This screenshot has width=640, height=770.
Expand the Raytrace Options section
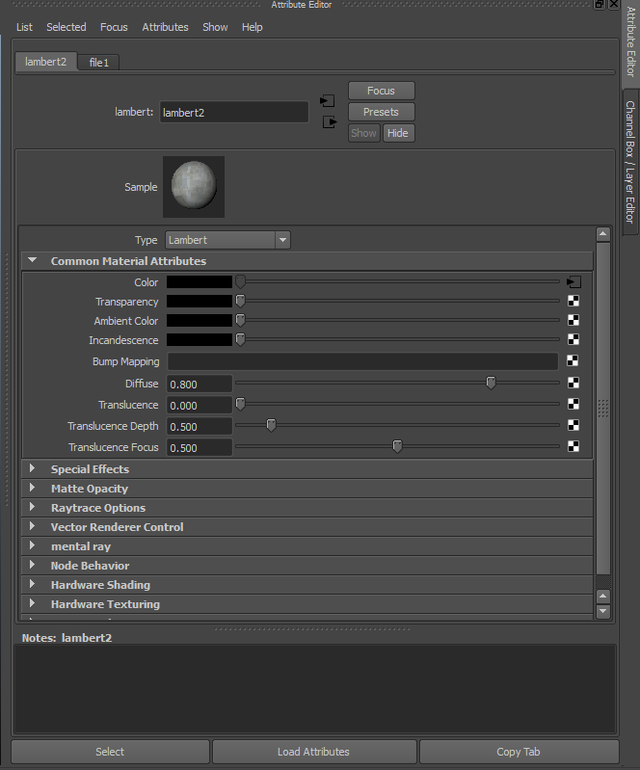click(x=32, y=507)
